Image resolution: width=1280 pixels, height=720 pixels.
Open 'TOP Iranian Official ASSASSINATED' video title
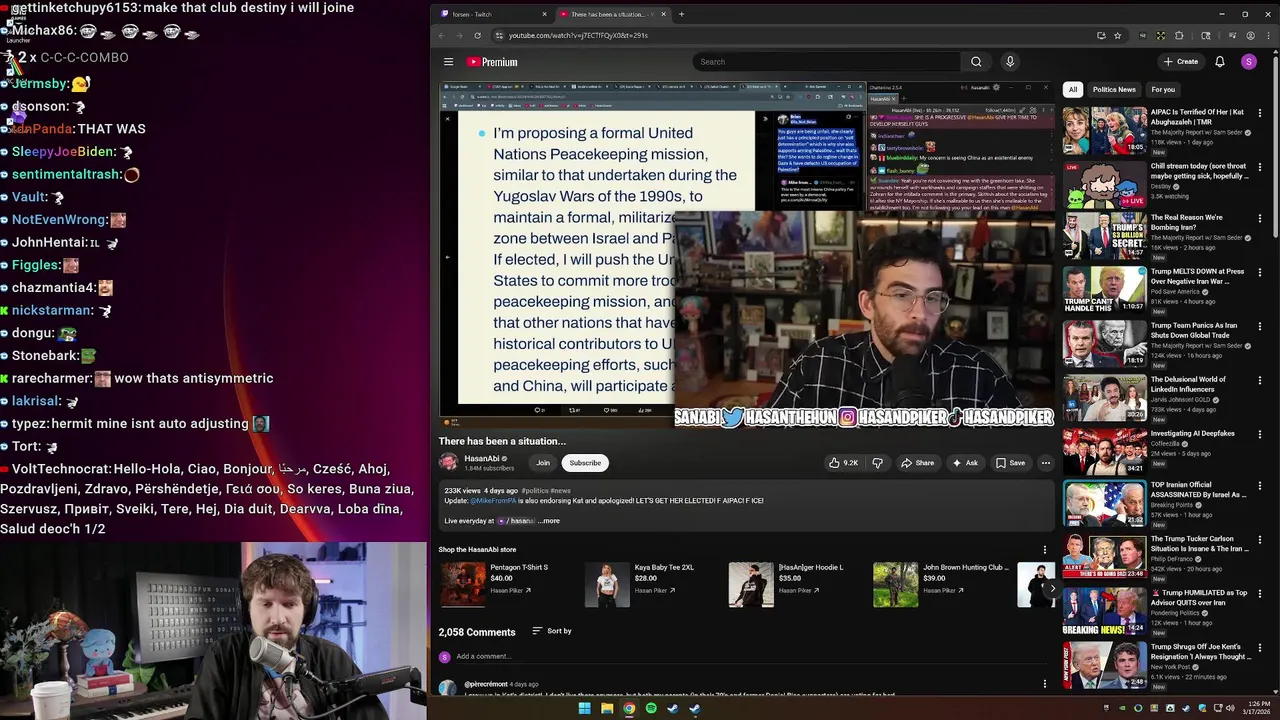pyautogui.click(x=1198, y=490)
